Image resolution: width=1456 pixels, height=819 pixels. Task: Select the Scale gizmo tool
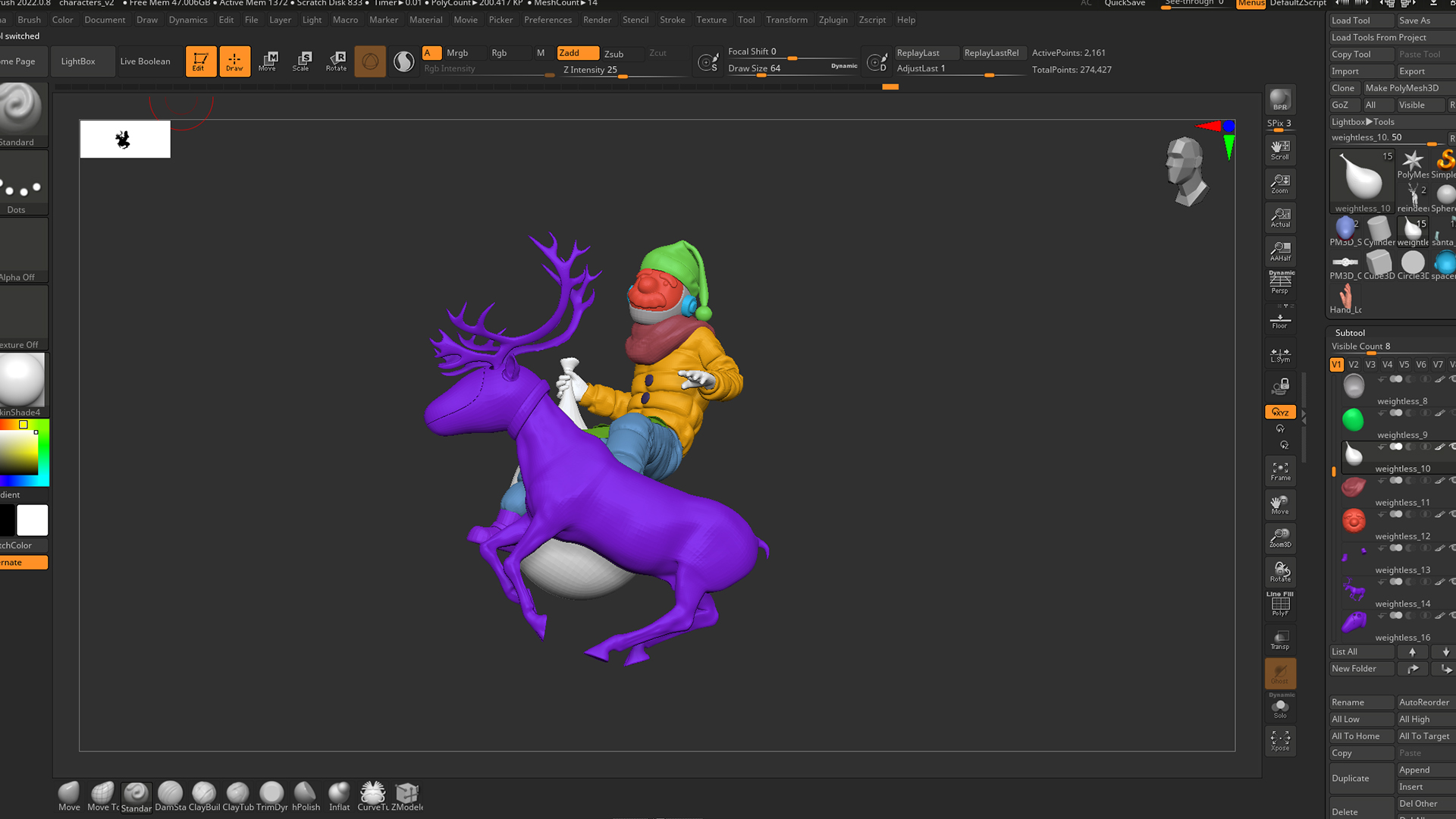[301, 61]
